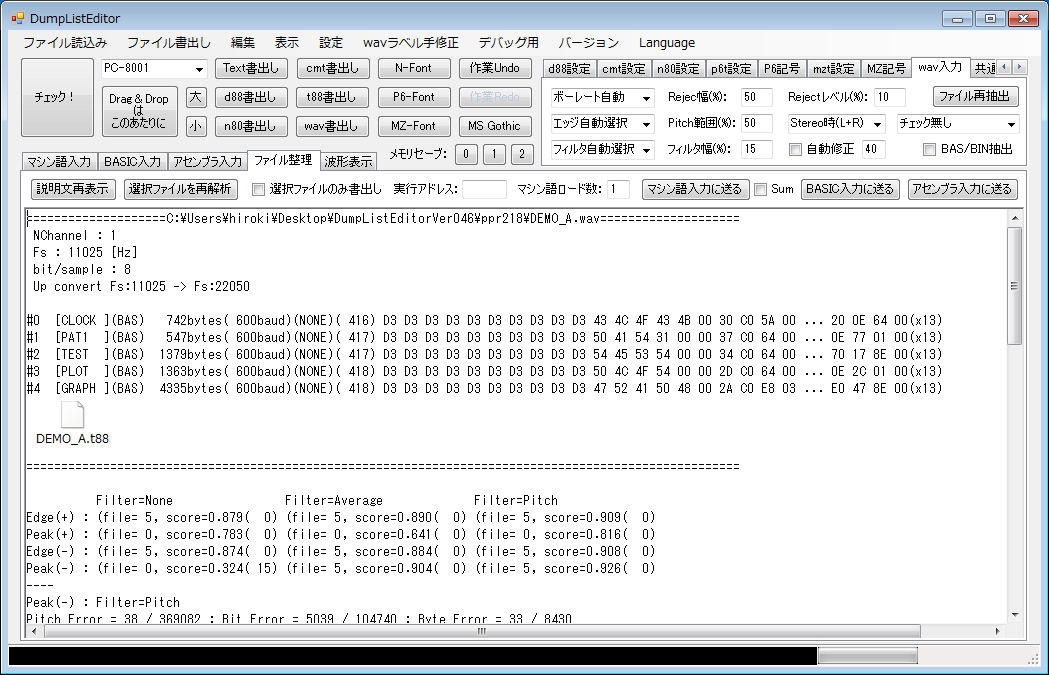Click the 小 font shrink button
Image resolution: width=1049 pixels, height=675 pixels.
click(195, 126)
